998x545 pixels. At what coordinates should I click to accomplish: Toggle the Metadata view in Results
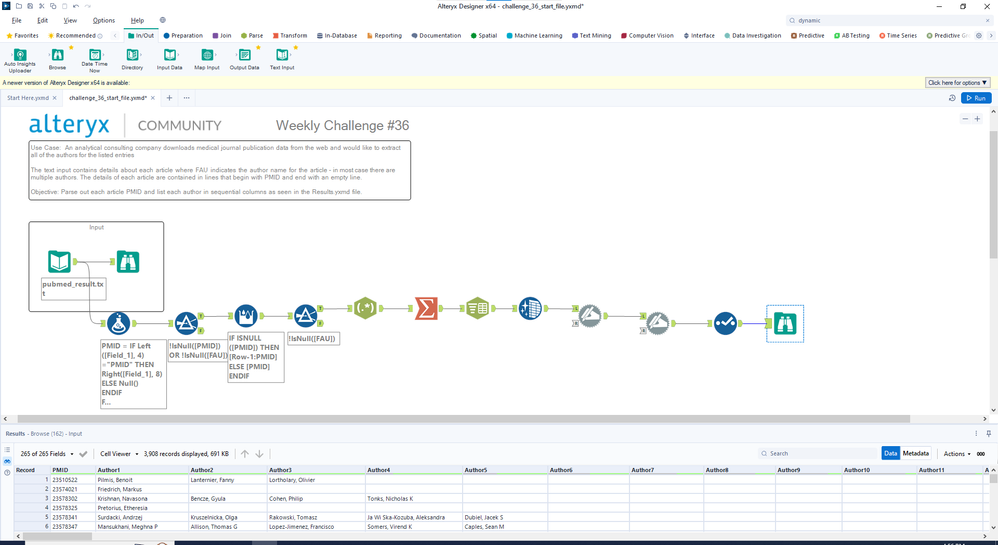coord(915,453)
